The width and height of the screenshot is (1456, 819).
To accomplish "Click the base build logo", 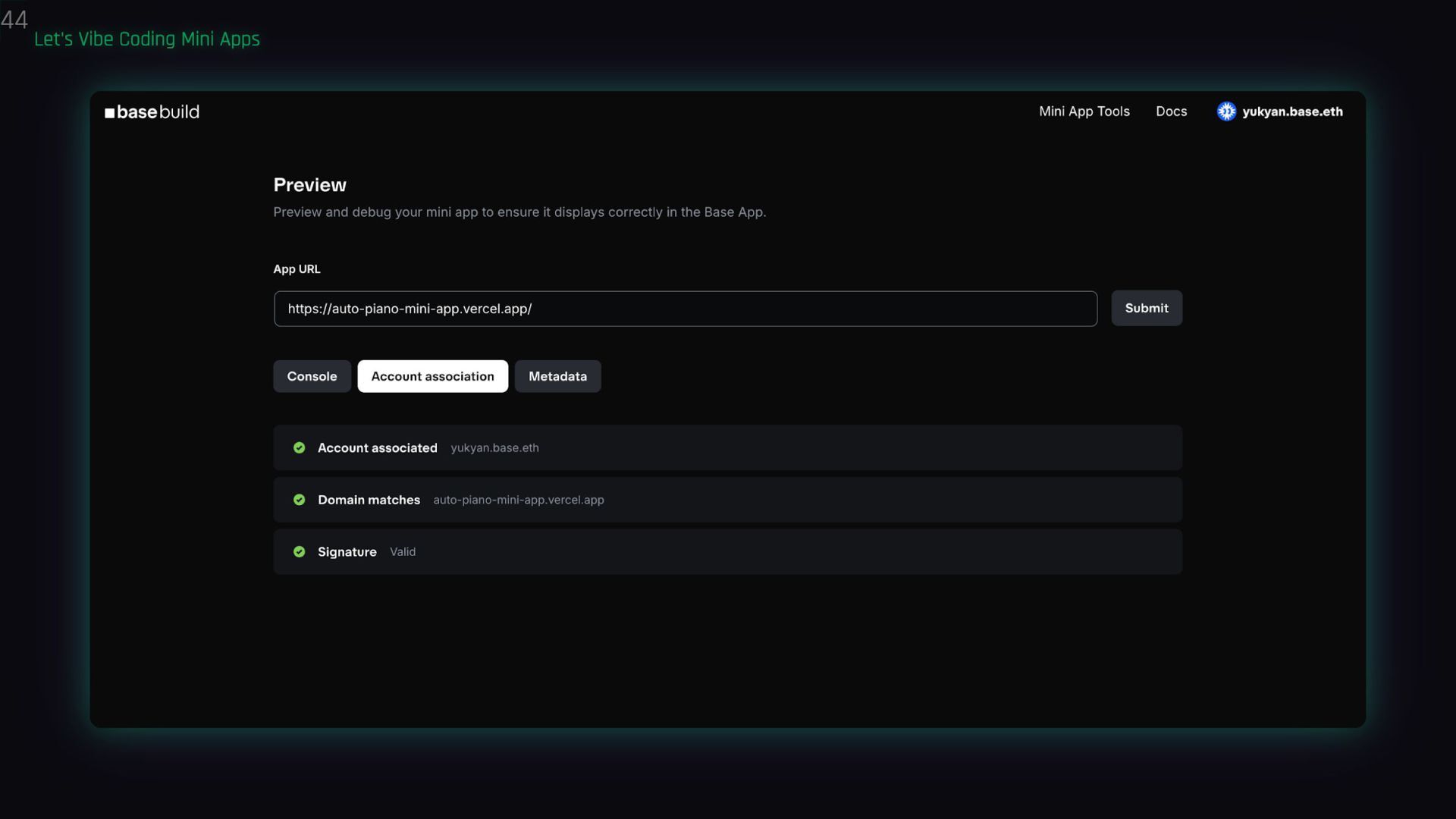I will [152, 112].
